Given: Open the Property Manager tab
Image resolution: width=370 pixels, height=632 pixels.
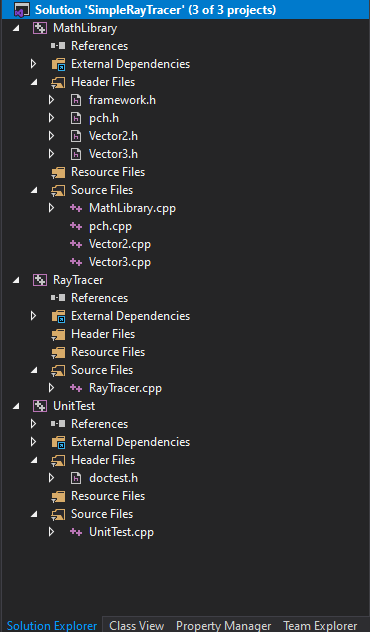Looking at the screenshot, I should [x=223, y=626].
